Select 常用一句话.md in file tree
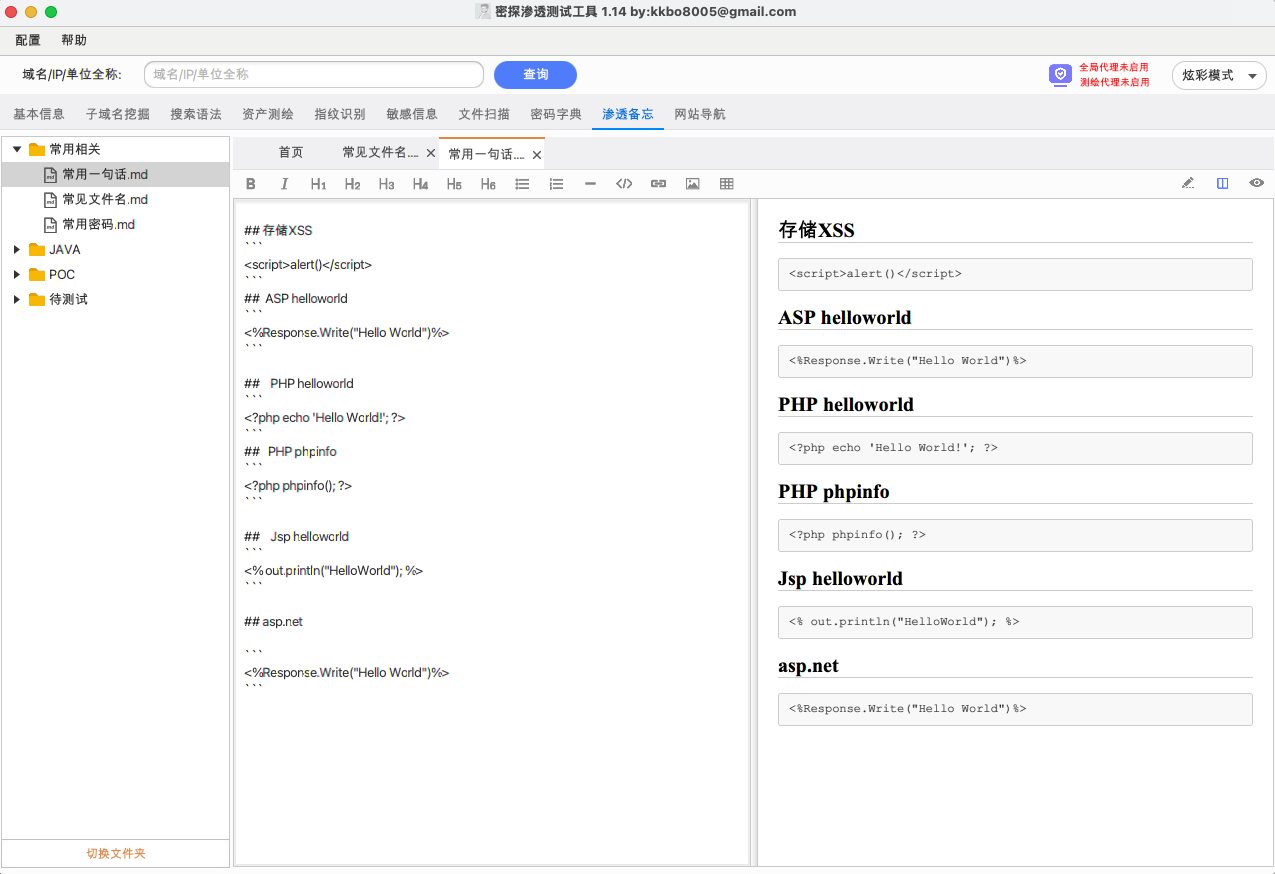This screenshot has height=874, width=1275. tap(116, 174)
